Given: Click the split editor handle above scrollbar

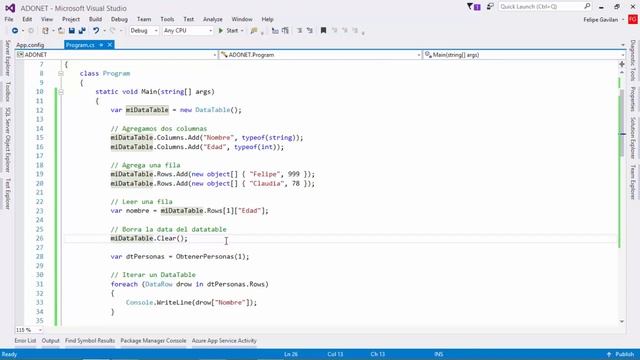Looking at the screenshot, I should [622, 64].
